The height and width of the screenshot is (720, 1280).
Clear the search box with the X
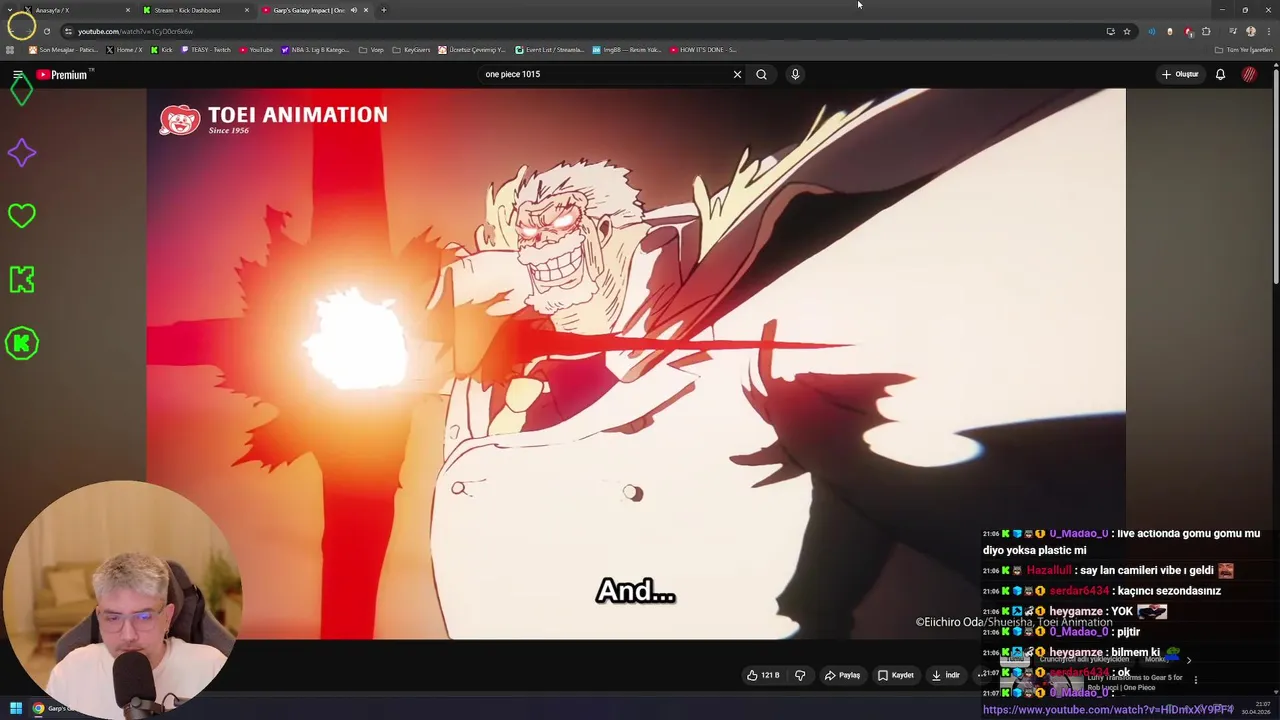[737, 74]
